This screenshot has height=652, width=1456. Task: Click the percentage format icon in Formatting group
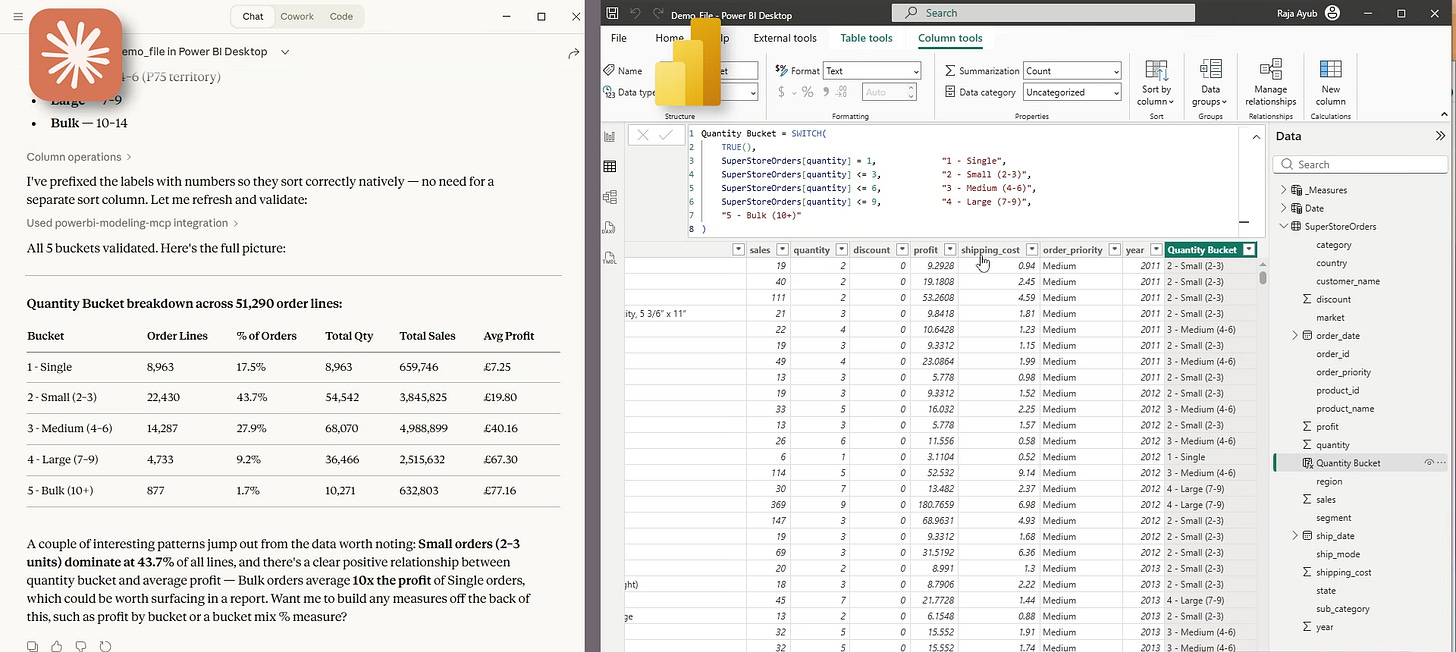(807, 92)
